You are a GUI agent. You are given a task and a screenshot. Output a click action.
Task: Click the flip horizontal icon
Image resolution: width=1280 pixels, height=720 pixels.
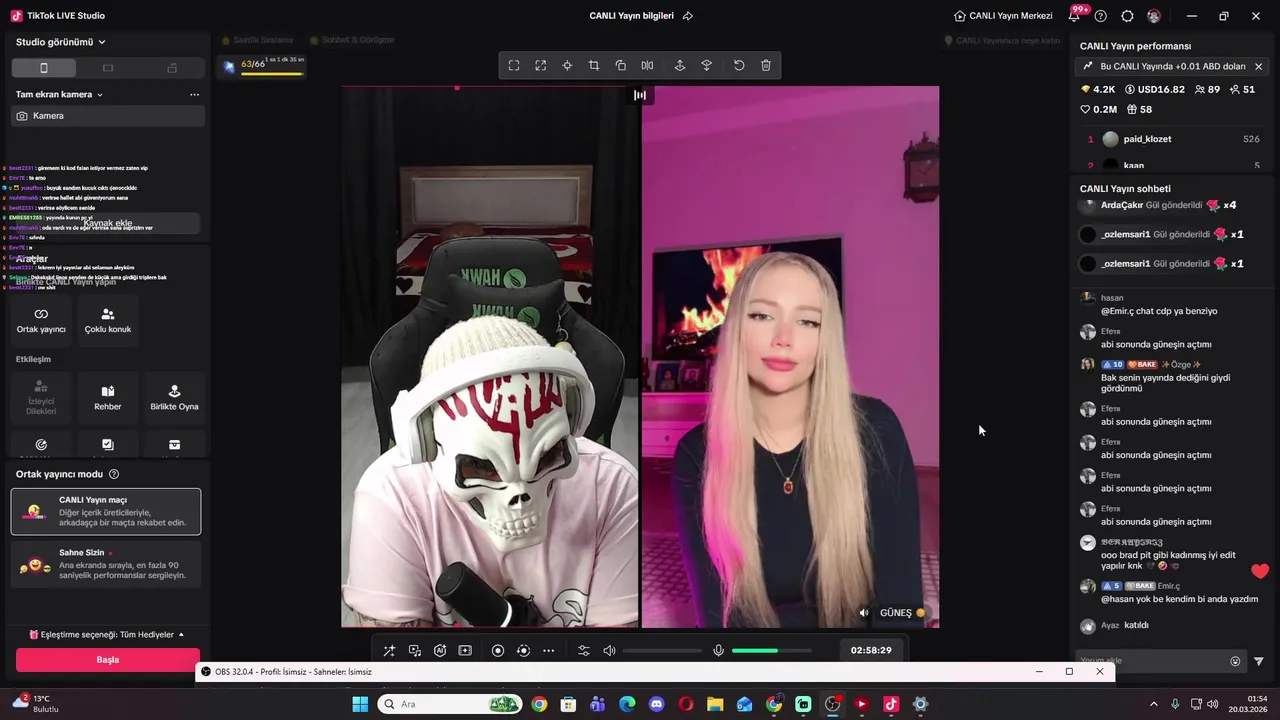tap(647, 65)
